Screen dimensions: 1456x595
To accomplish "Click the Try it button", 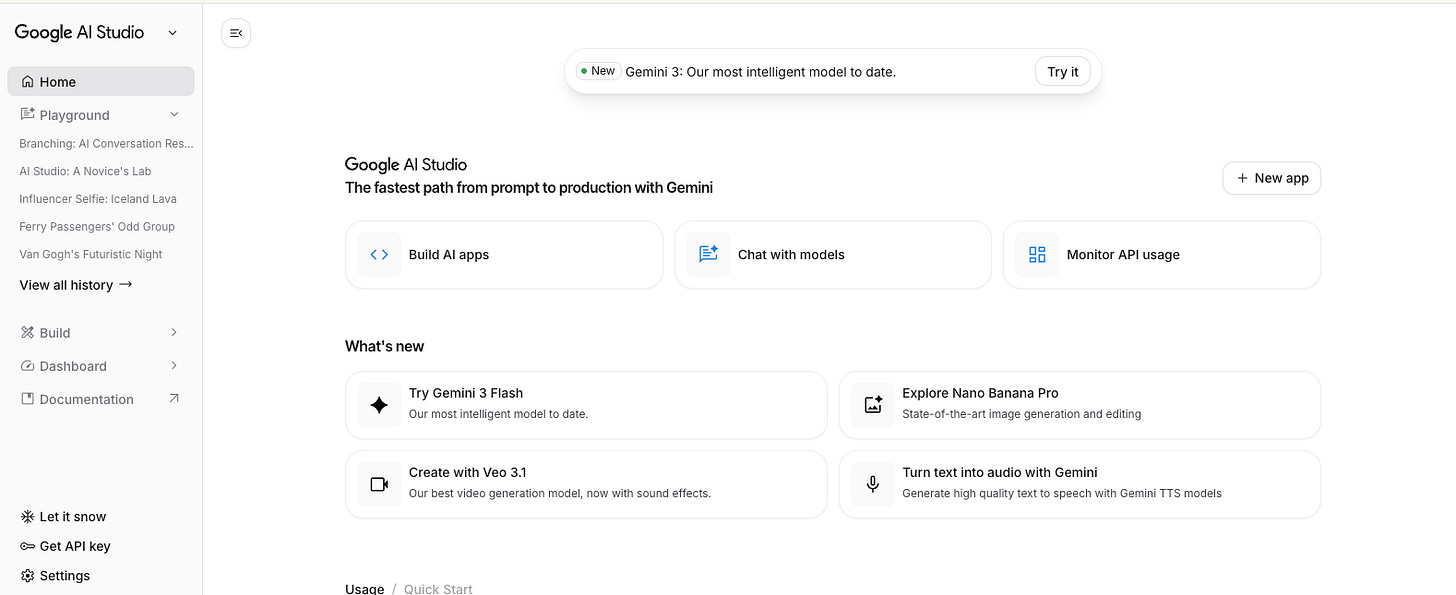I will [1063, 72].
